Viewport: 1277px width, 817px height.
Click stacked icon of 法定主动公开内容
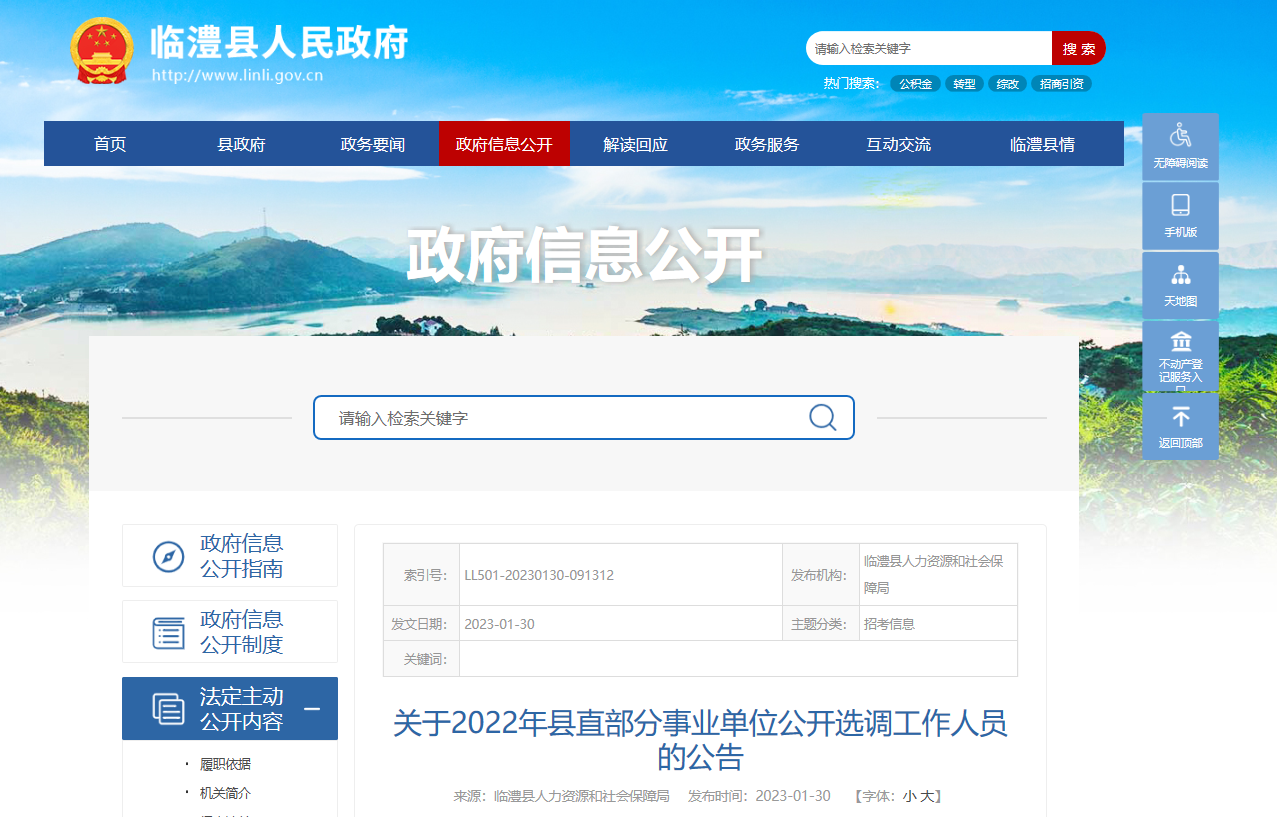[168, 708]
